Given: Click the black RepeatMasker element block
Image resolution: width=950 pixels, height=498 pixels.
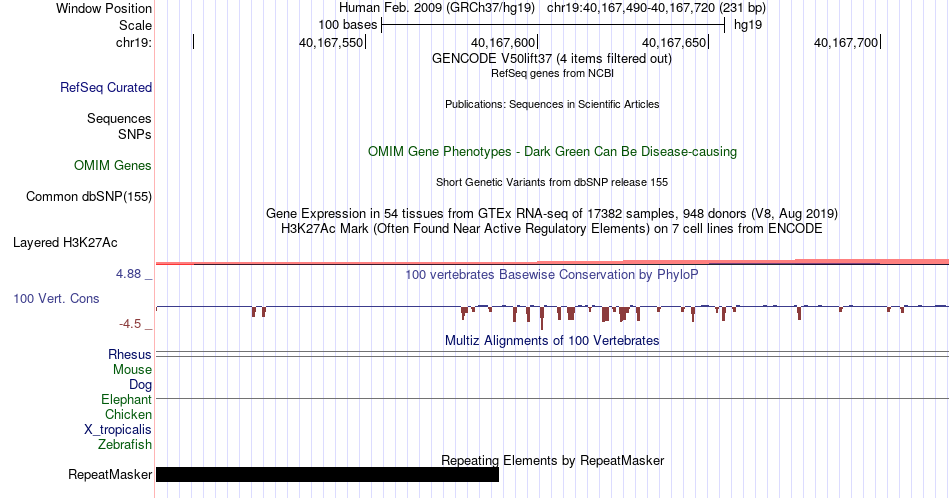Looking at the screenshot, I should [x=327, y=474].
